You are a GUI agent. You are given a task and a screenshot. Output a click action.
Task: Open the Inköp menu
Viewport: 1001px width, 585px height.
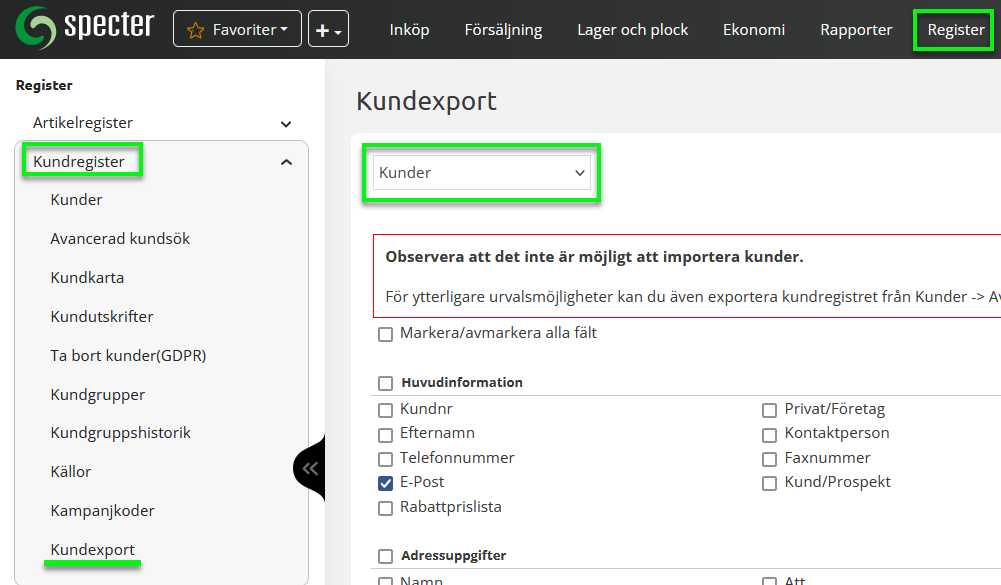[x=409, y=30]
